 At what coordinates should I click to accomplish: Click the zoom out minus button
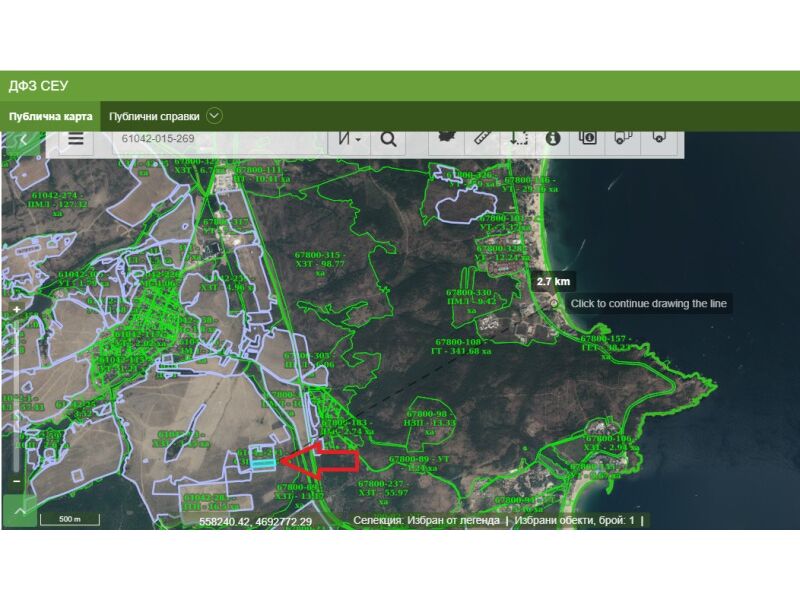point(16,481)
